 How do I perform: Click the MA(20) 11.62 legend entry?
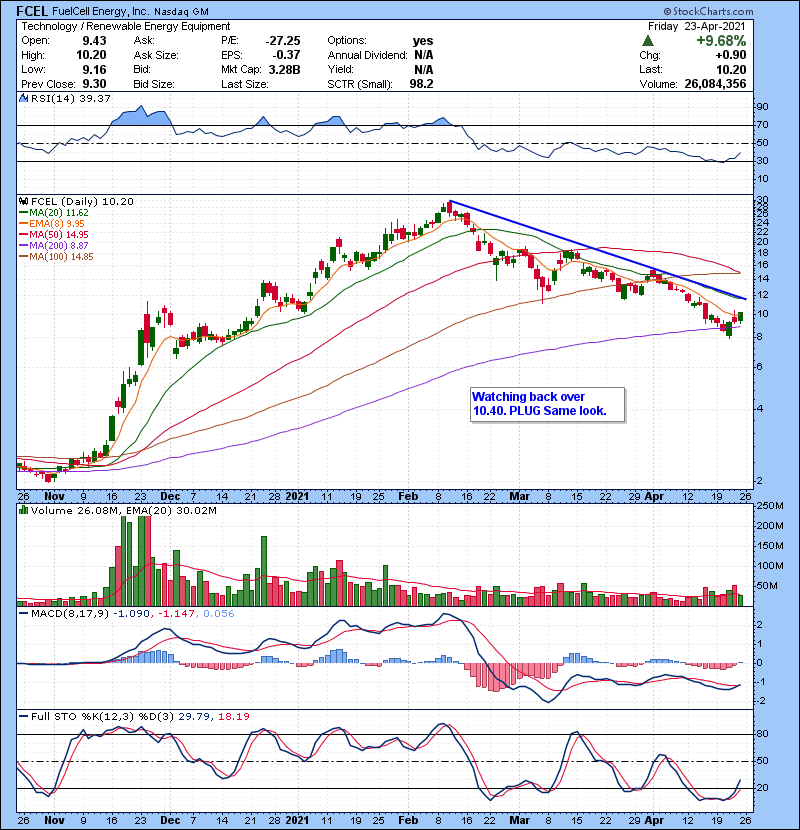pos(54,212)
